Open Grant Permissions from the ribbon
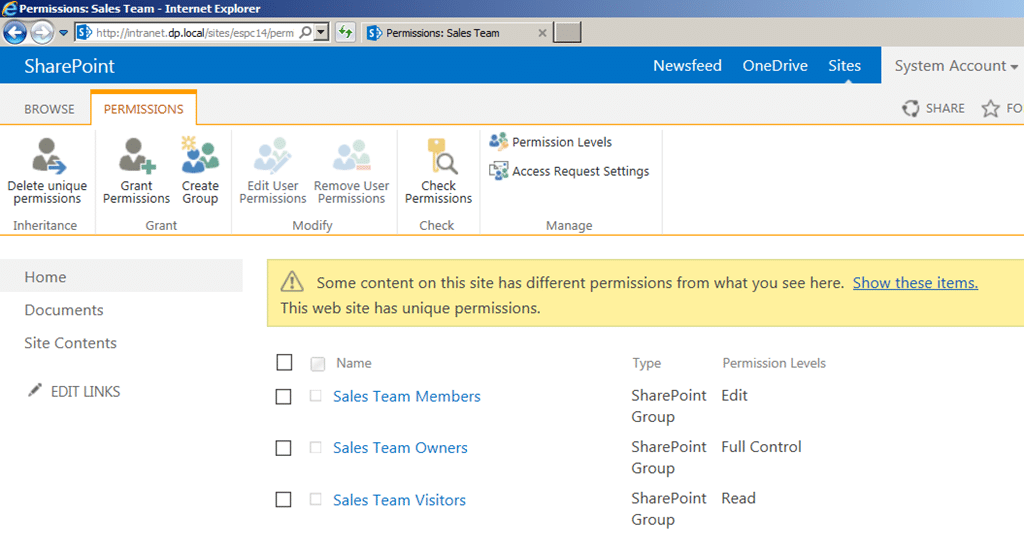 point(136,171)
